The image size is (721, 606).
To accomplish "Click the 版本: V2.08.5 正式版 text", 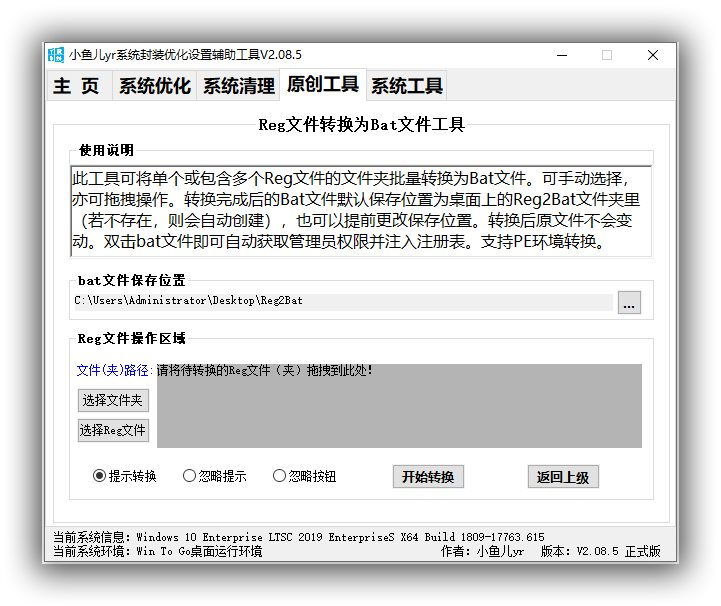I will pos(601,551).
